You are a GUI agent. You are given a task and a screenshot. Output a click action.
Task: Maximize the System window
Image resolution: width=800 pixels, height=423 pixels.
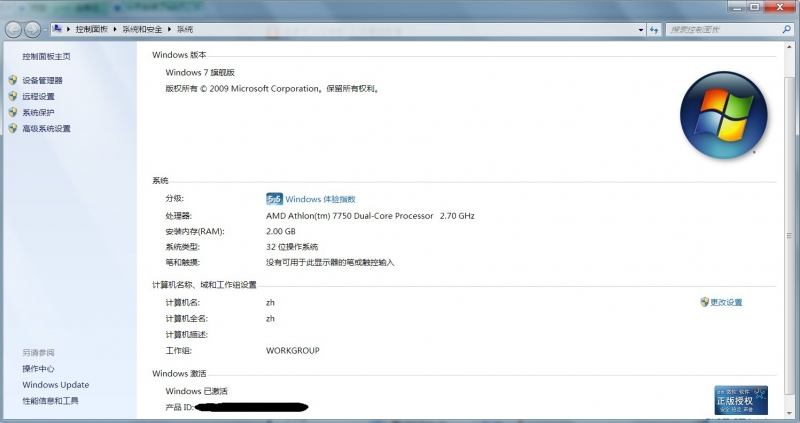754,7
